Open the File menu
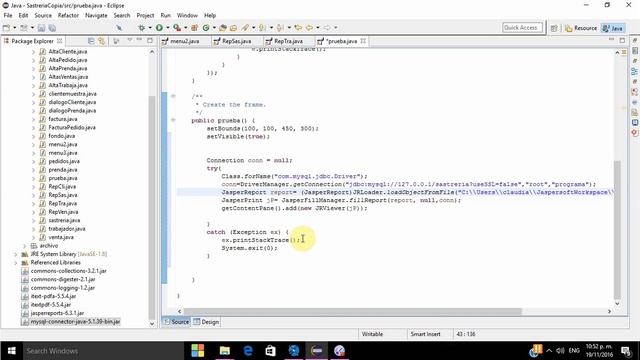Viewport: 640px width, 360px height. (8, 15)
